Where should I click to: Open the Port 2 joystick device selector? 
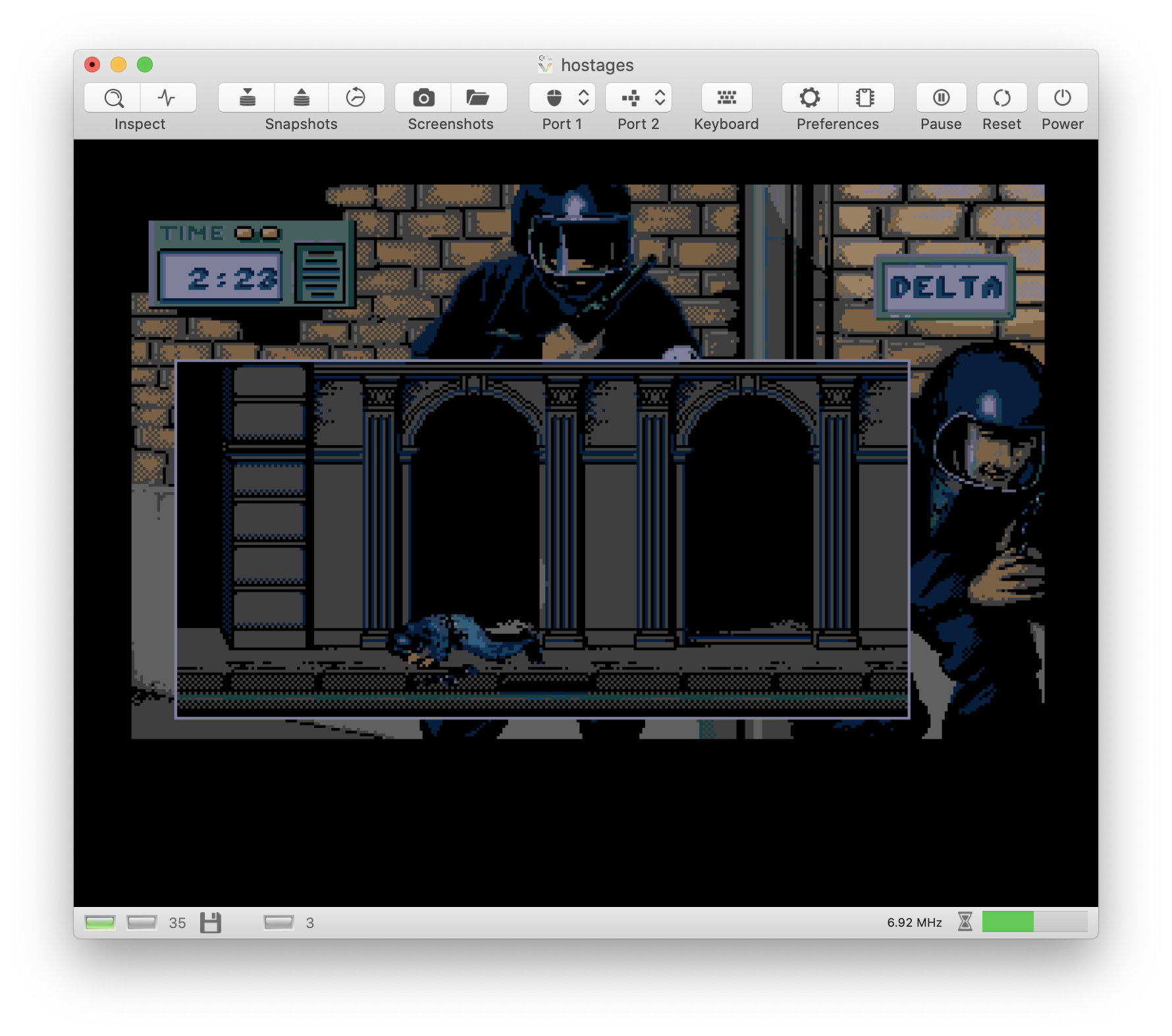pyautogui.click(x=639, y=98)
